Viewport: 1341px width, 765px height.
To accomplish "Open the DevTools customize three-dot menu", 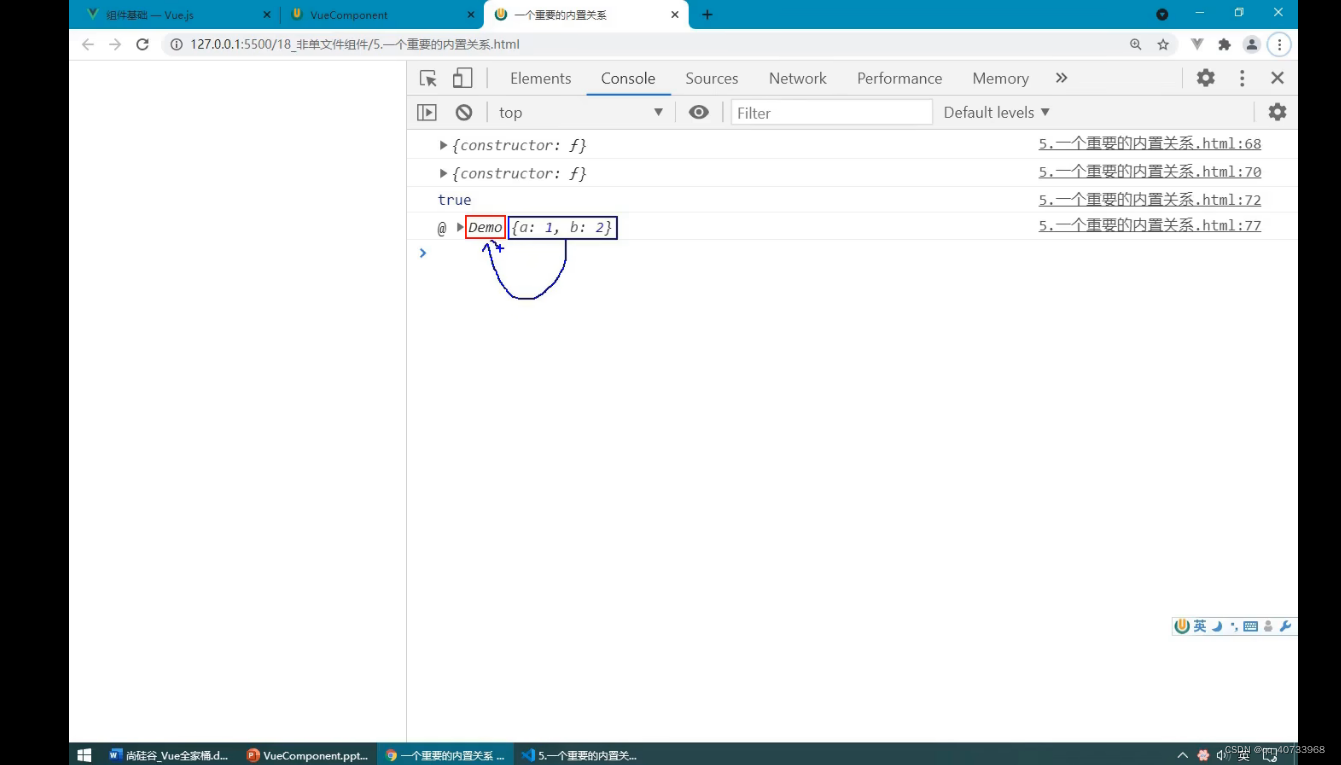I will coord(1242,78).
